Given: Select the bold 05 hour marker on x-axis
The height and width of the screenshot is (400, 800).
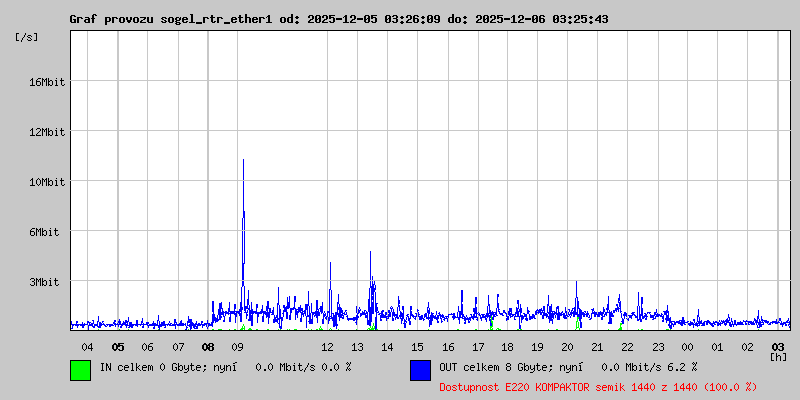Looking at the screenshot, I should pos(118,347).
